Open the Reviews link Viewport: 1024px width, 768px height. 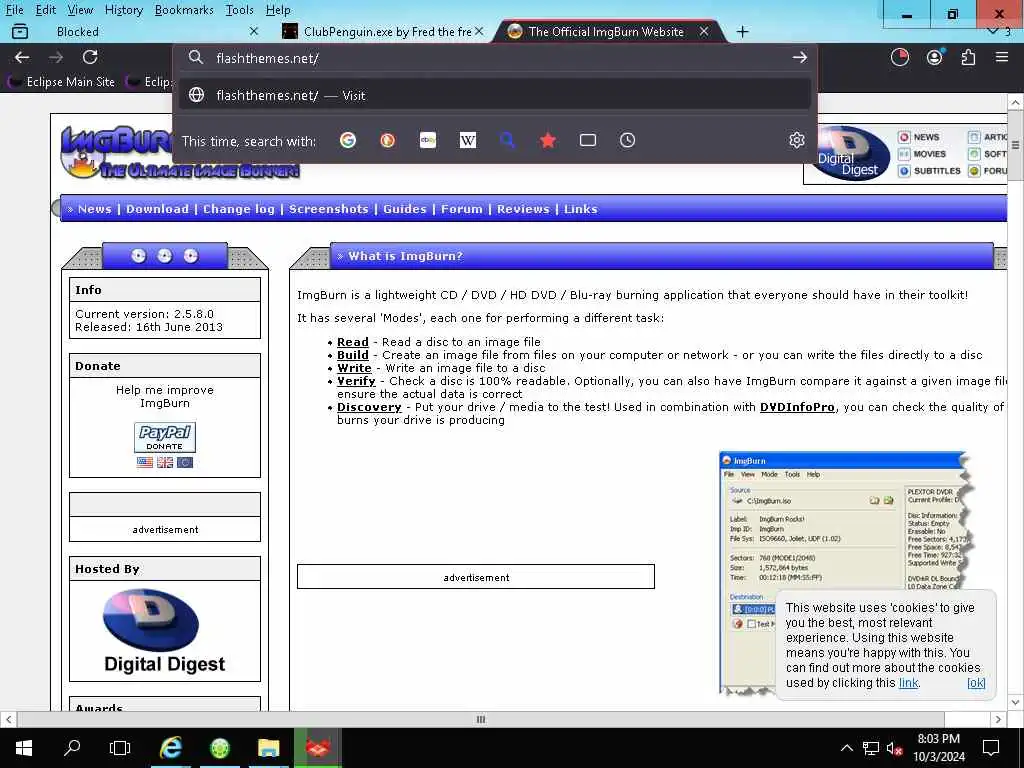[523, 209]
